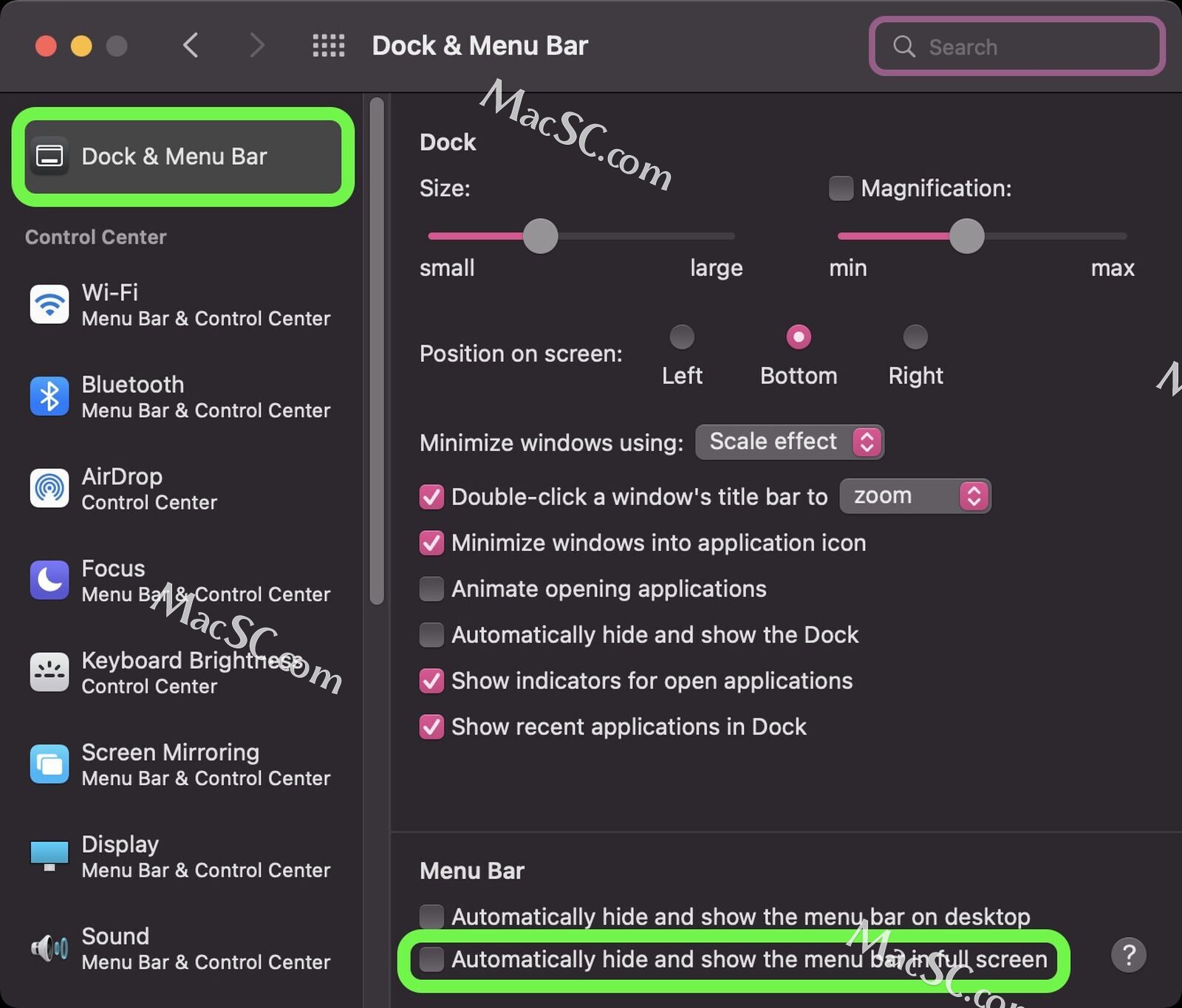Uncheck Show indicators for open applications
This screenshot has width=1182, height=1008.
[x=431, y=681]
